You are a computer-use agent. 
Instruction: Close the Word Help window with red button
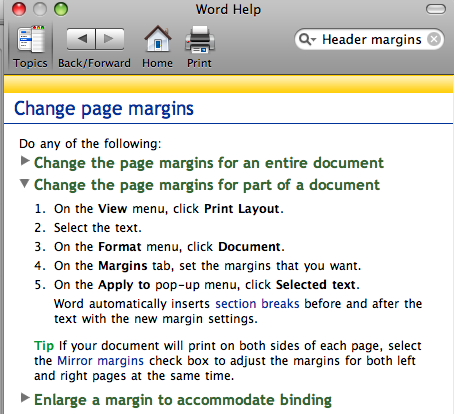click(19, 9)
